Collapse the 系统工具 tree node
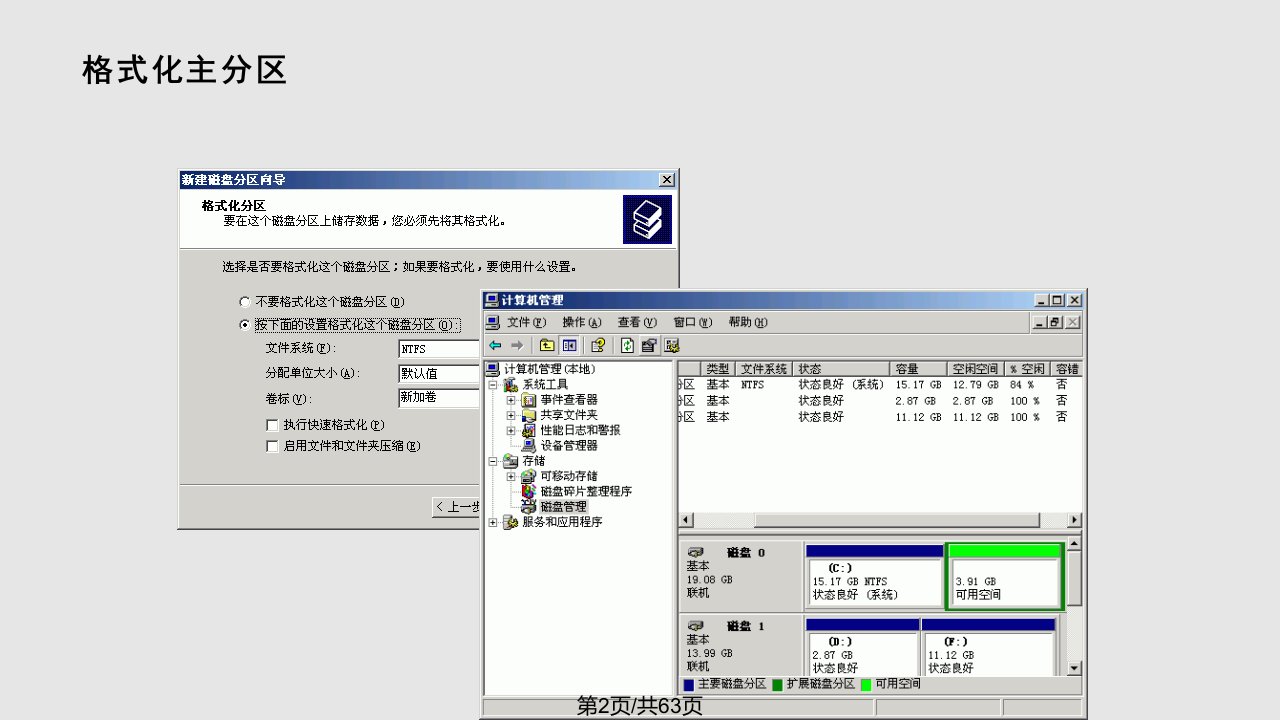This screenshot has height=720, width=1280. (x=492, y=385)
